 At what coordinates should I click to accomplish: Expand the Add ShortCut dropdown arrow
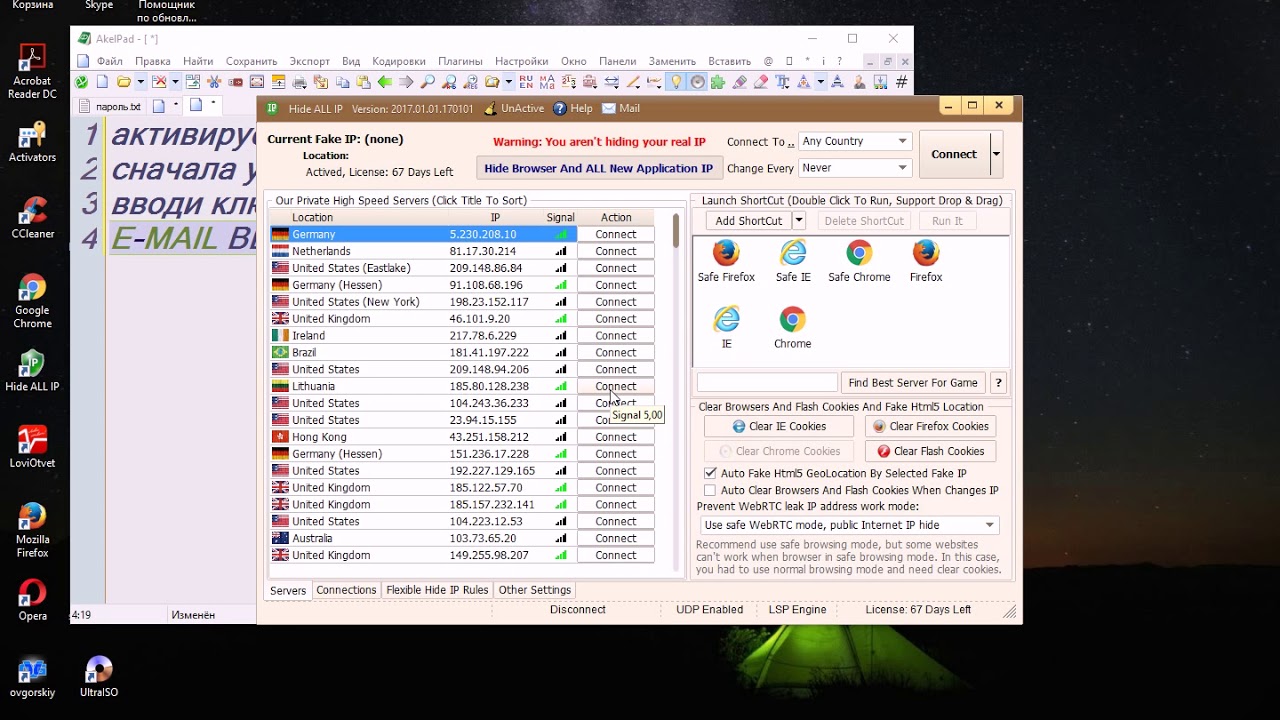(798, 221)
